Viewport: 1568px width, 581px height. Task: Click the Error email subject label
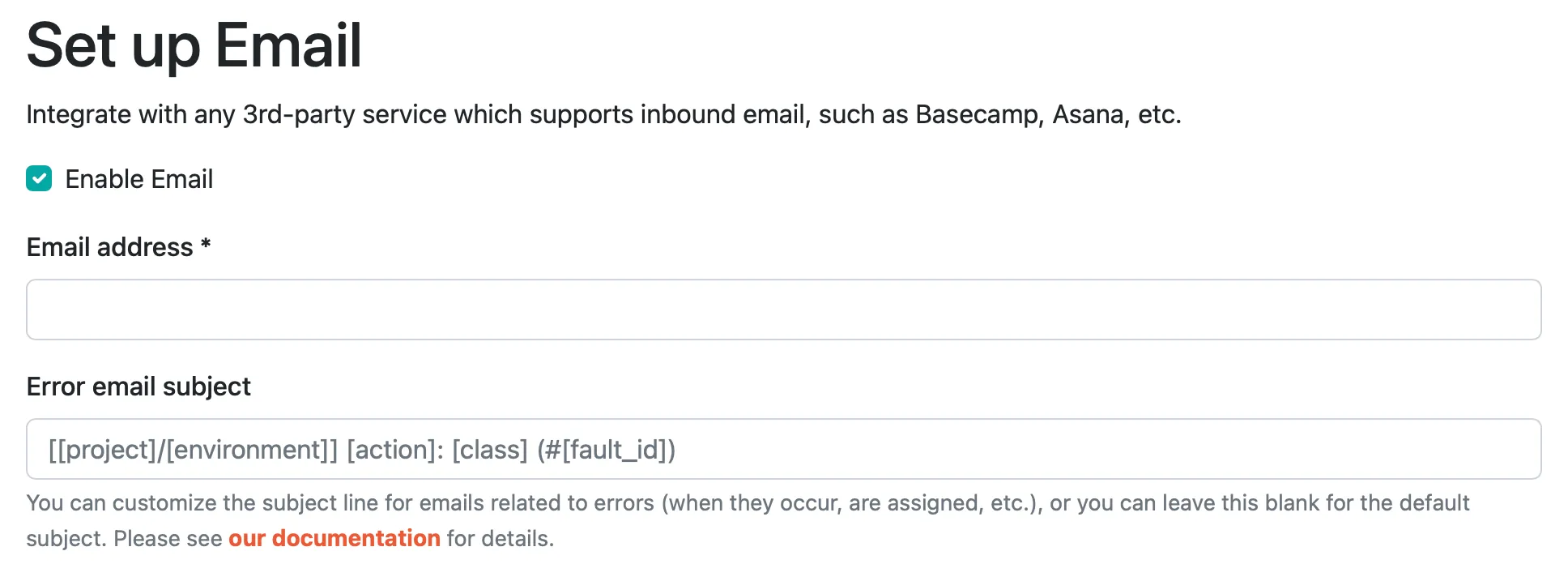click(138, 387)
